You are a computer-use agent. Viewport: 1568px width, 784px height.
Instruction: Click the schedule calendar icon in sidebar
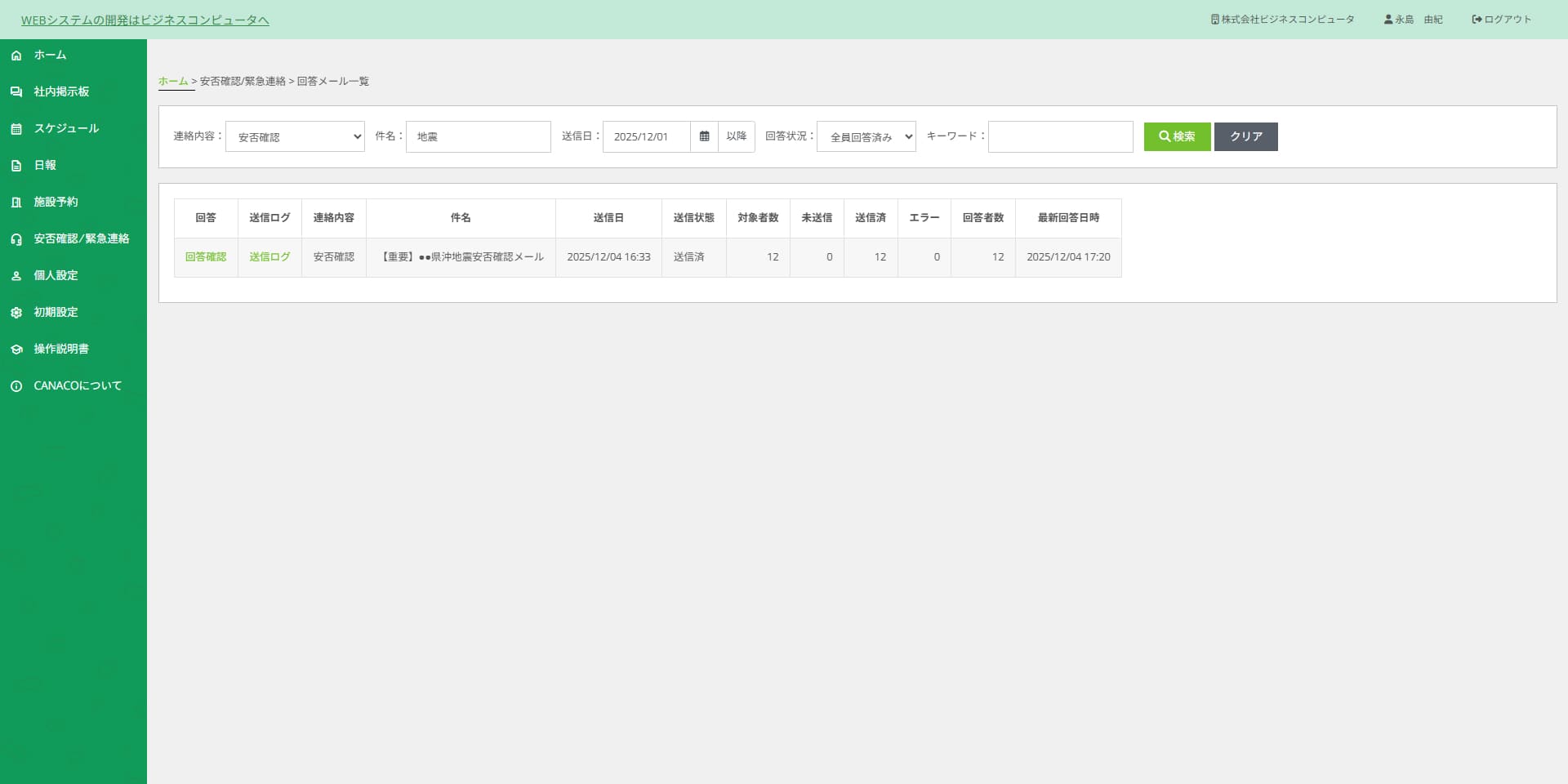16,129
